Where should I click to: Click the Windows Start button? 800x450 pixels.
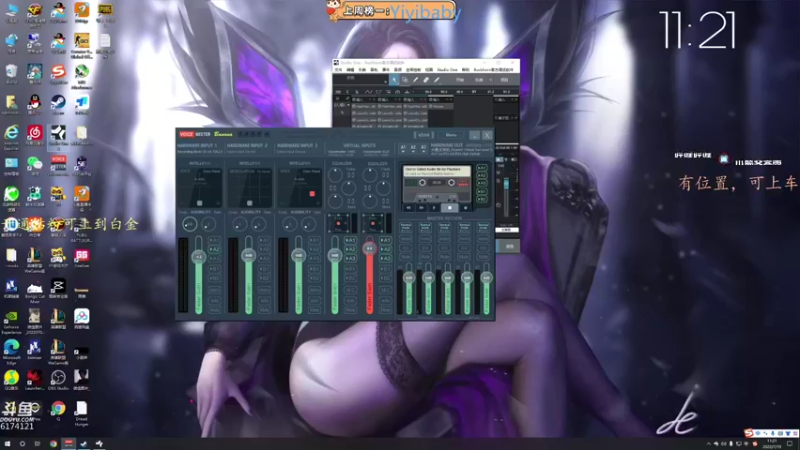[x=7, y=444]
